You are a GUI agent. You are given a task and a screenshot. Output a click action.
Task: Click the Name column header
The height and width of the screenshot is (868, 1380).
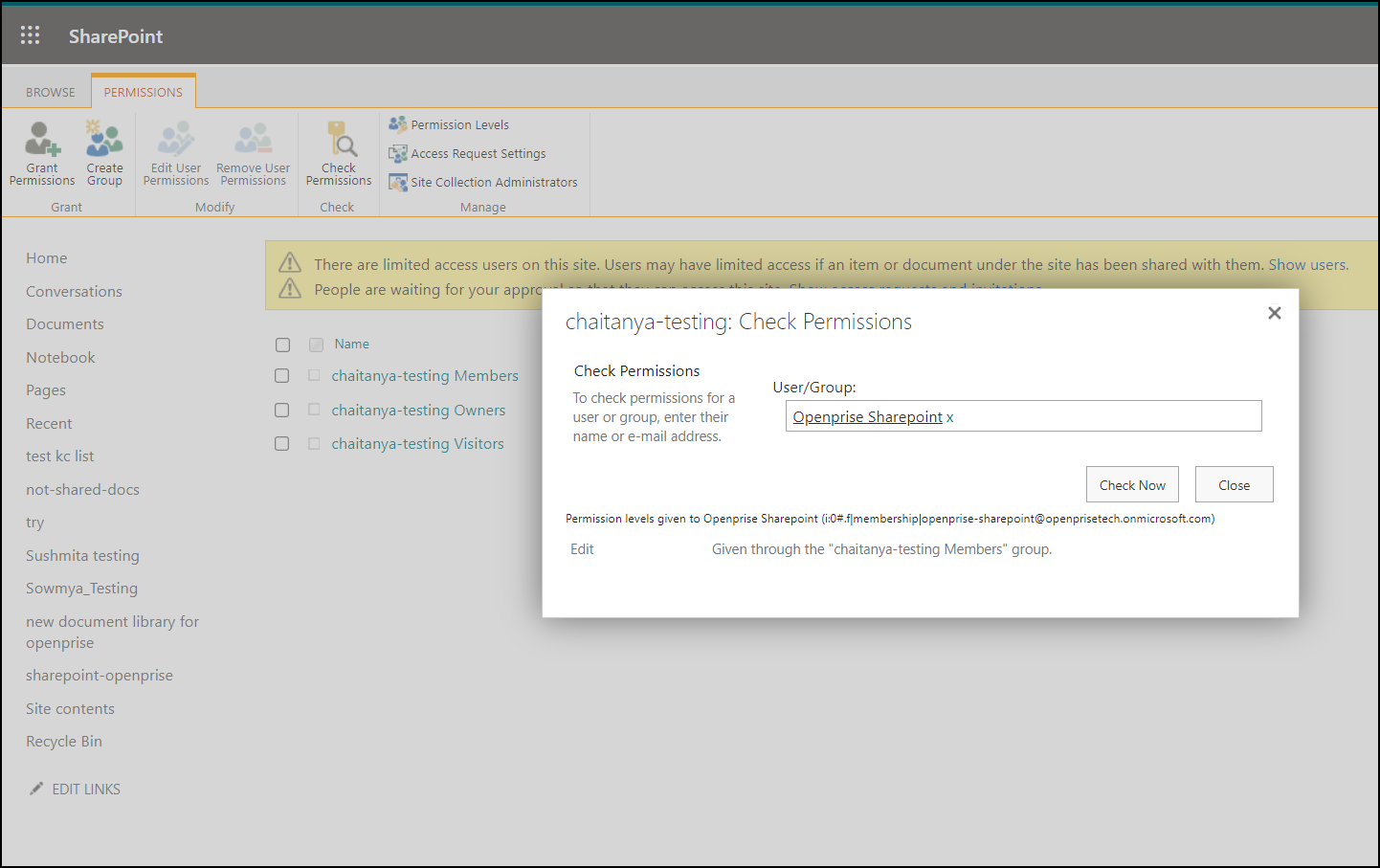tap(352, 344)
